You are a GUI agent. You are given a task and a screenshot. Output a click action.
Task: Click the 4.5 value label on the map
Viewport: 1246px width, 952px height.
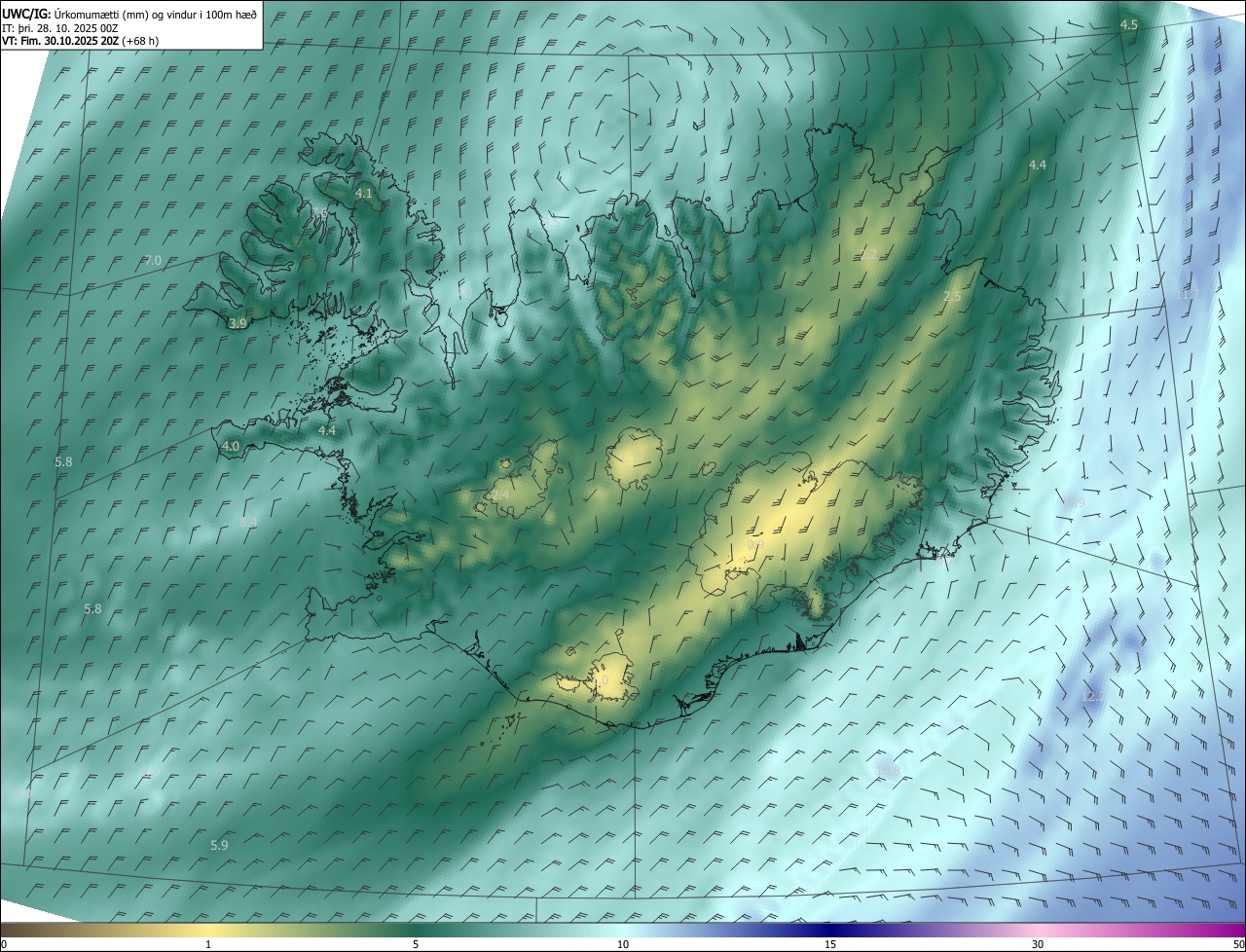point(1128,25)
